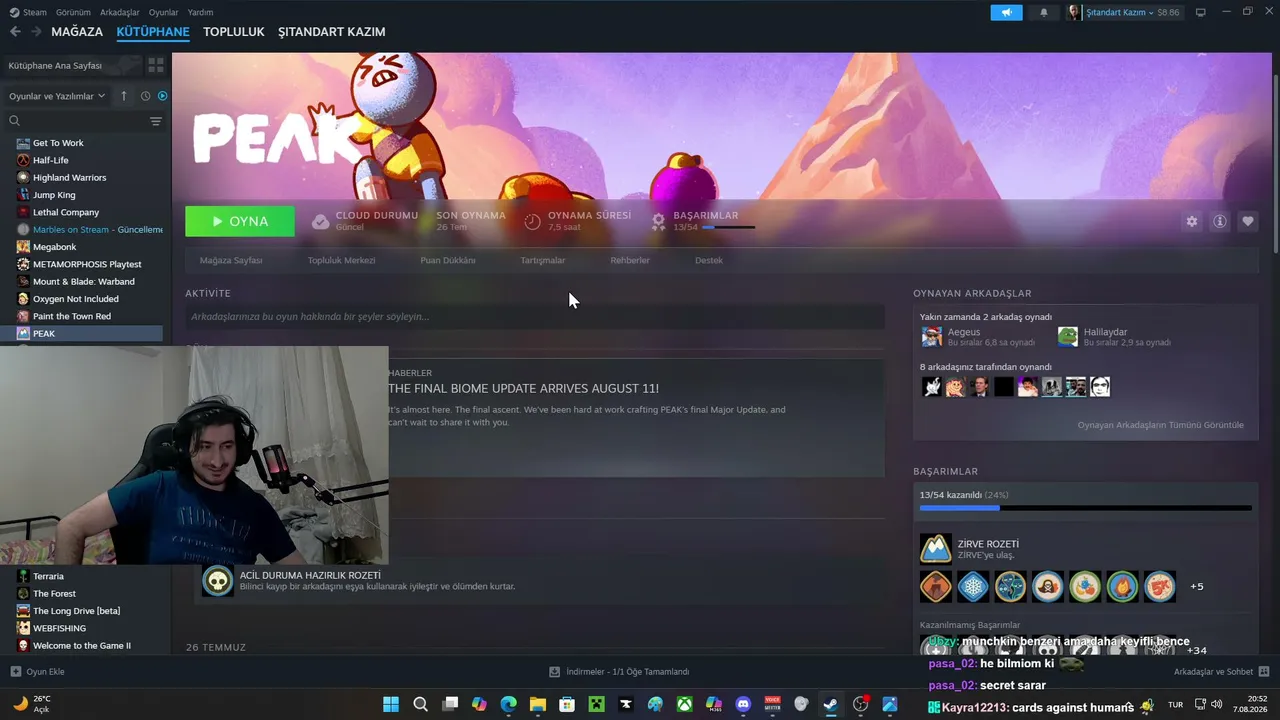Screen dimensions: 1280x720
Task: Open the Oyunlar menu
Action: tap(164, 12)
